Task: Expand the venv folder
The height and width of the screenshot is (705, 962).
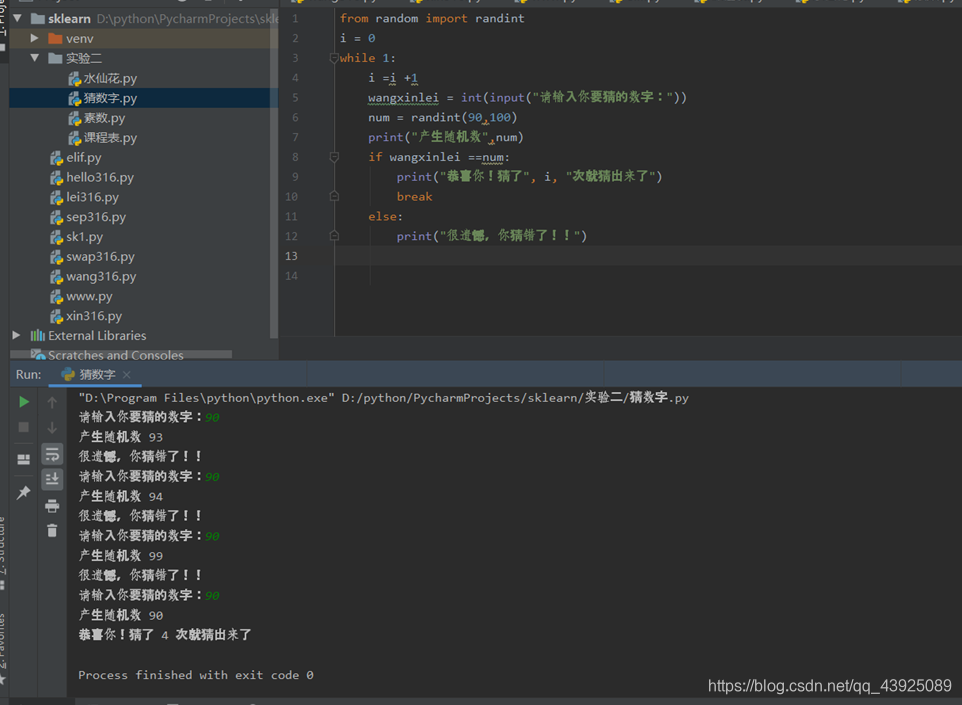Action: point(35,38)
